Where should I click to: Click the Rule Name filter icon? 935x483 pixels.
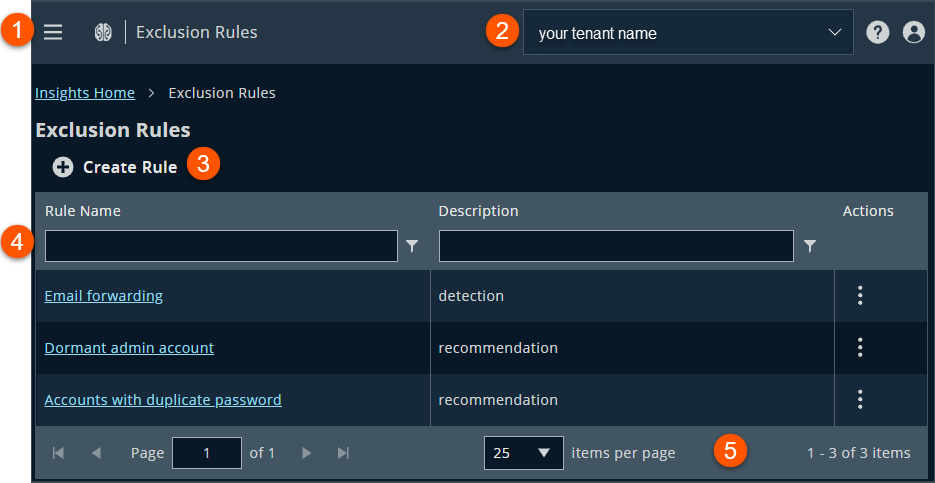click(413, 246)
